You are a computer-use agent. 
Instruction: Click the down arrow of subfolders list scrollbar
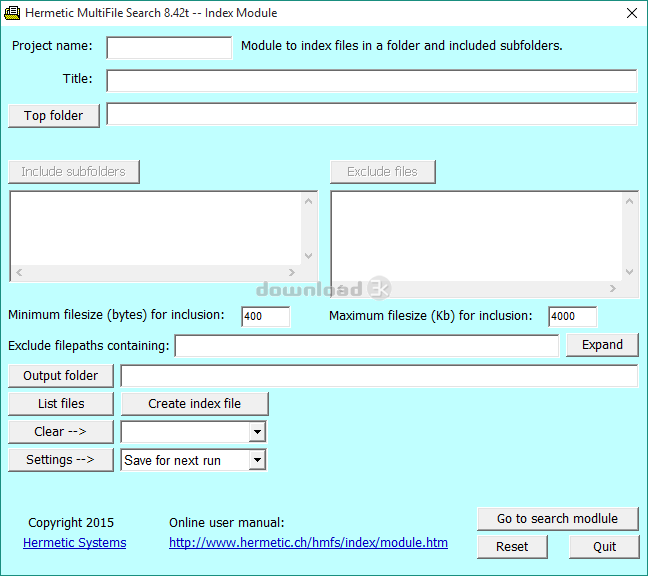[x=308, y=255]
